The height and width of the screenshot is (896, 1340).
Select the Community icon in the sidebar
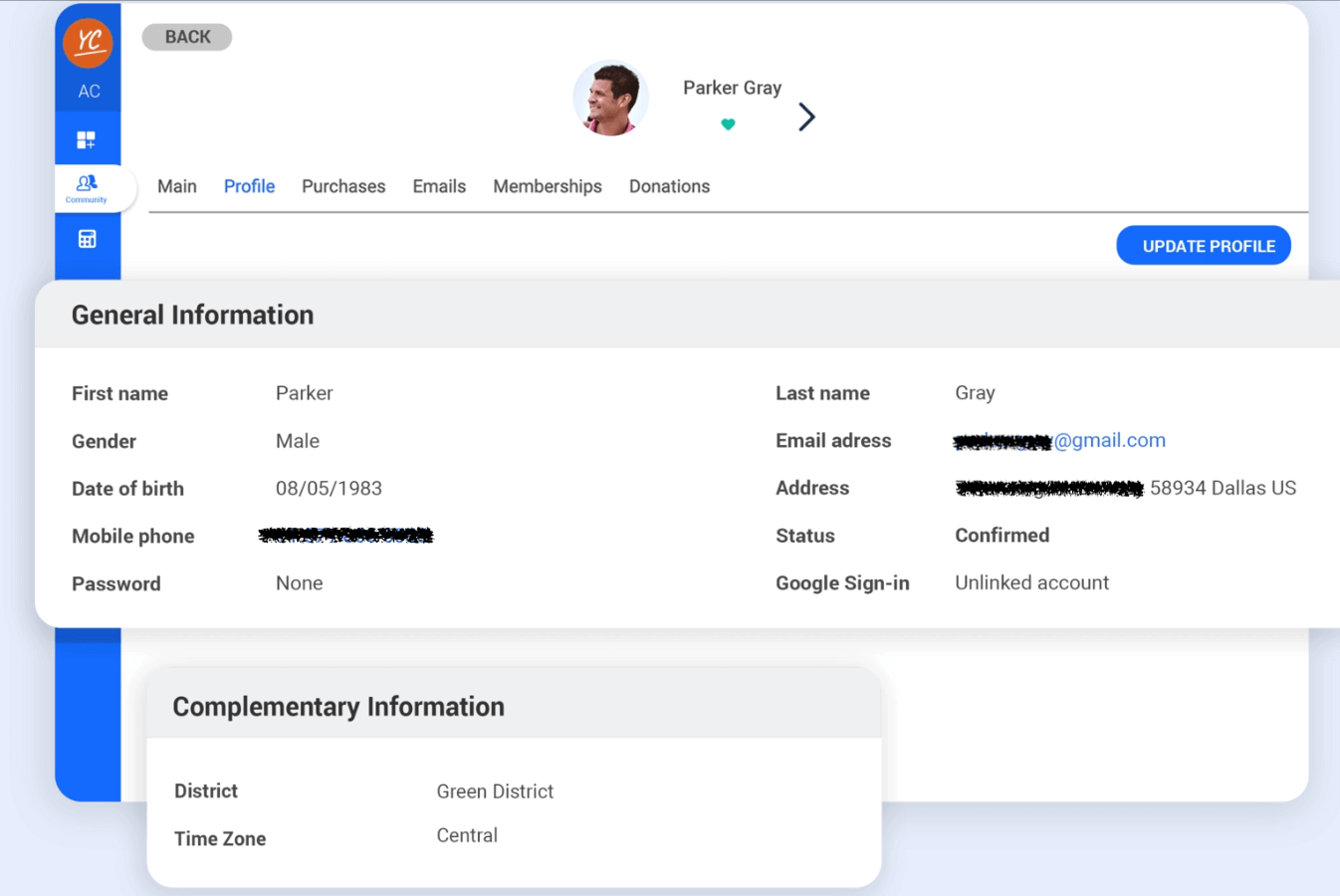click(87, 183)
